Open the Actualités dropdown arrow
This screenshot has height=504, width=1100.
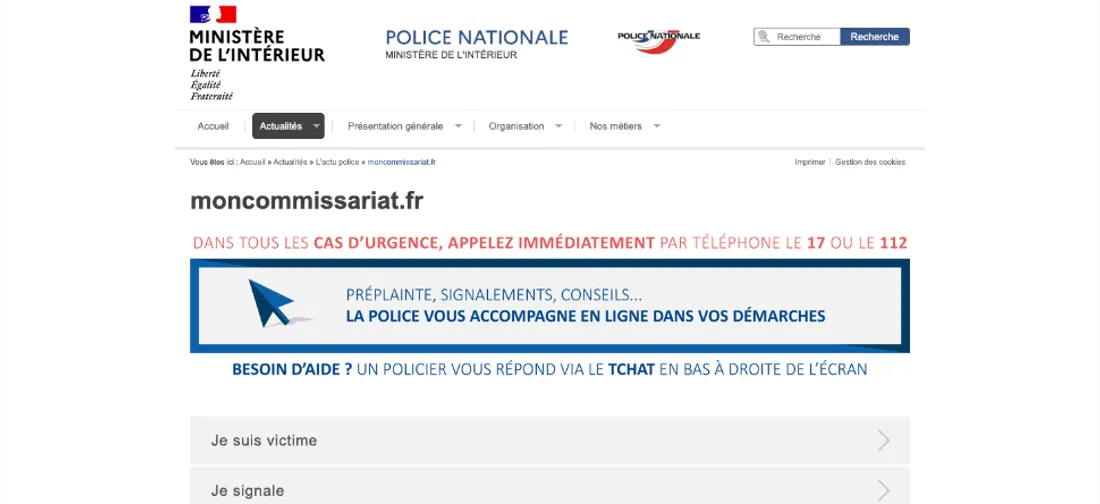pyautogui.click(x=317, y=126)
